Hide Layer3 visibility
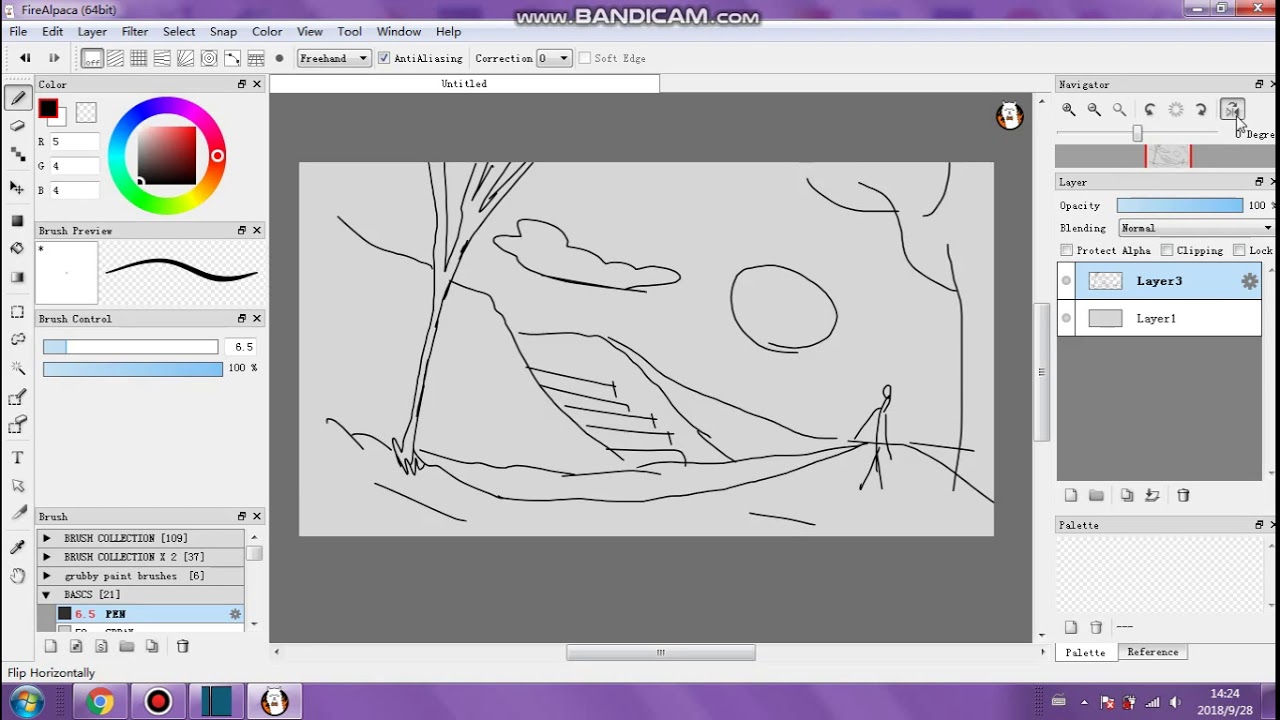The height and width of the screenshot is (720, 1280). [1066, 281]
